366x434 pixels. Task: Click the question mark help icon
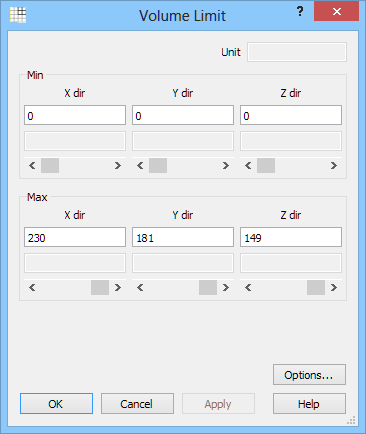pos(300,12)
